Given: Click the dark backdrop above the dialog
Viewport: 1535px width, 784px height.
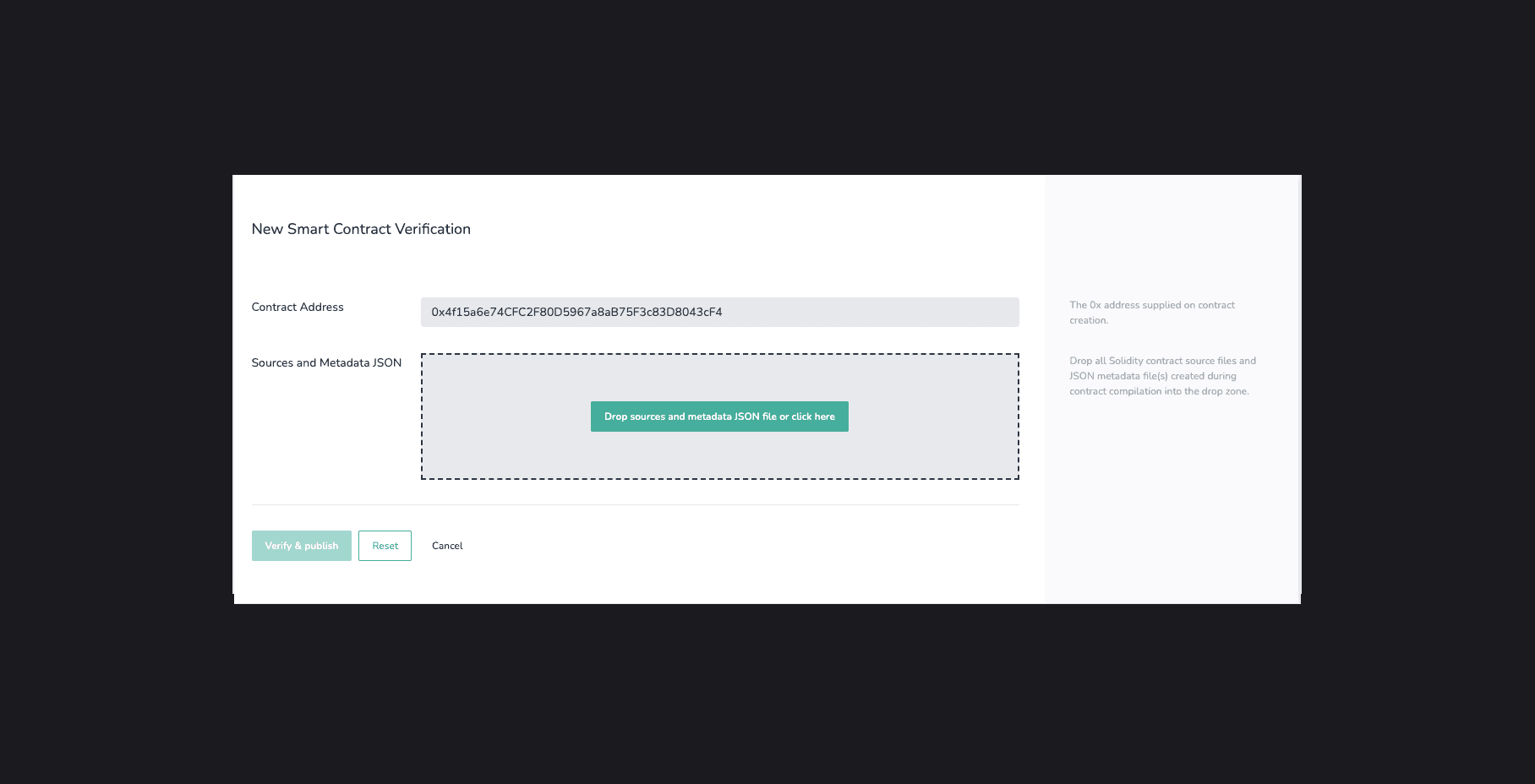Looking at the screenshot, I should tap(767, 84).
